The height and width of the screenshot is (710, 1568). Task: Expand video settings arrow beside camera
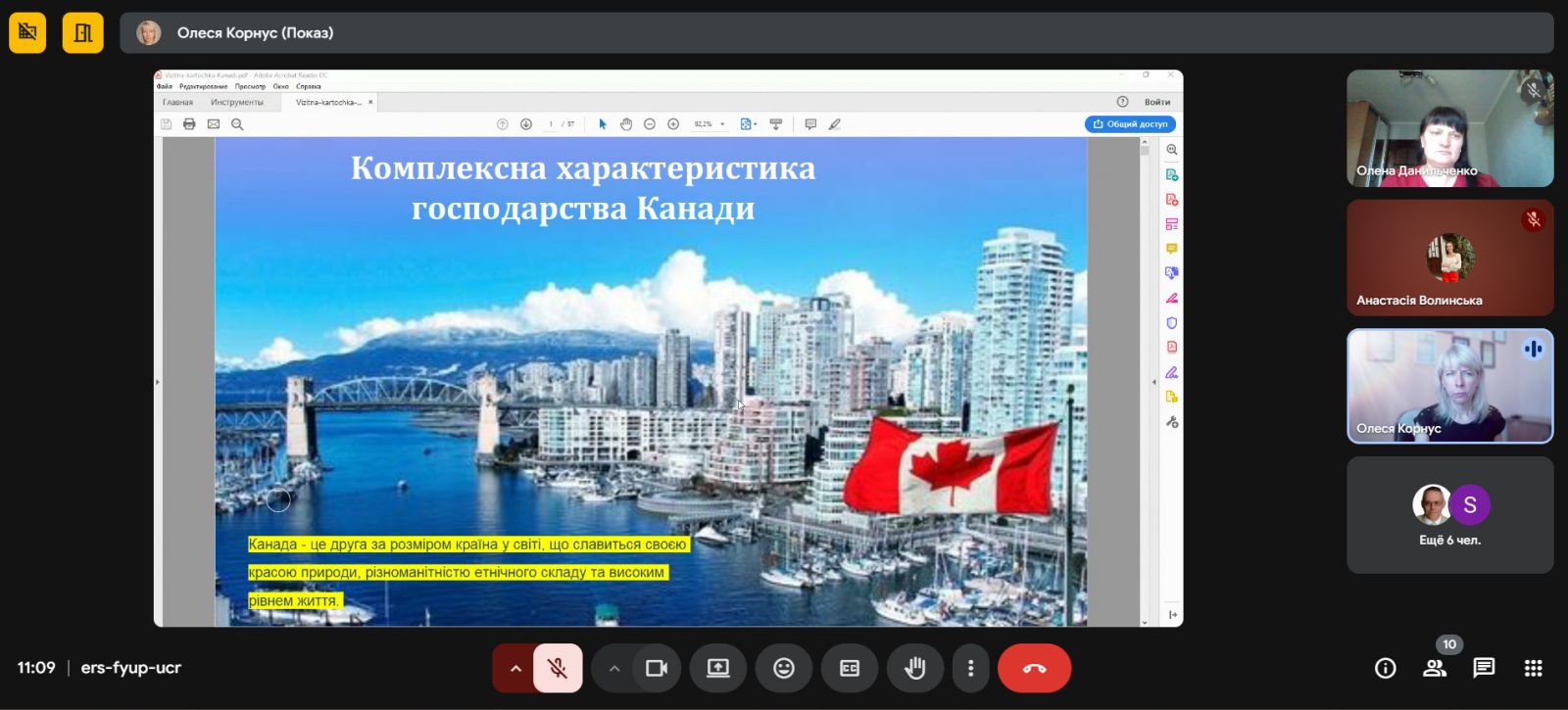click(x=614, y=668)
